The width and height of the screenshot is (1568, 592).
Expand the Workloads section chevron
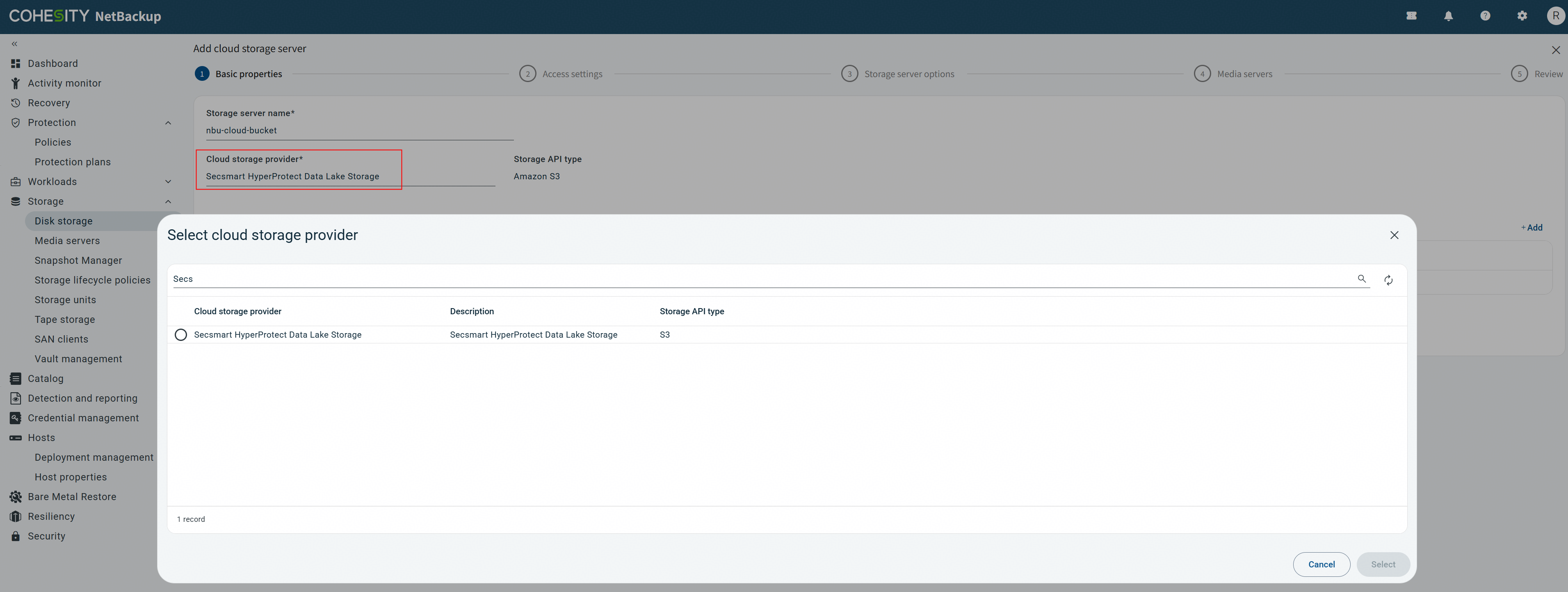(x=168, y=181)
